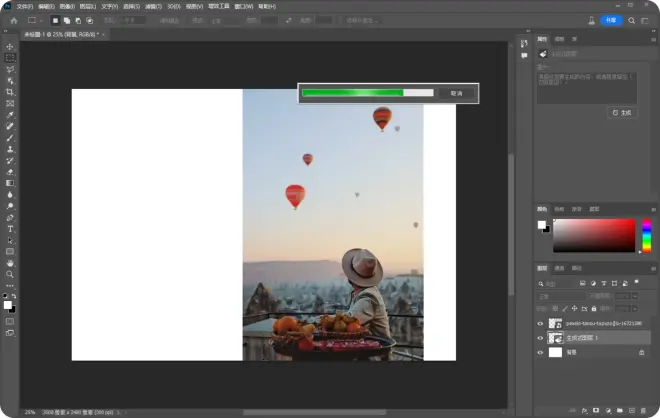Select the Pen tool

[x=10, y=218]
